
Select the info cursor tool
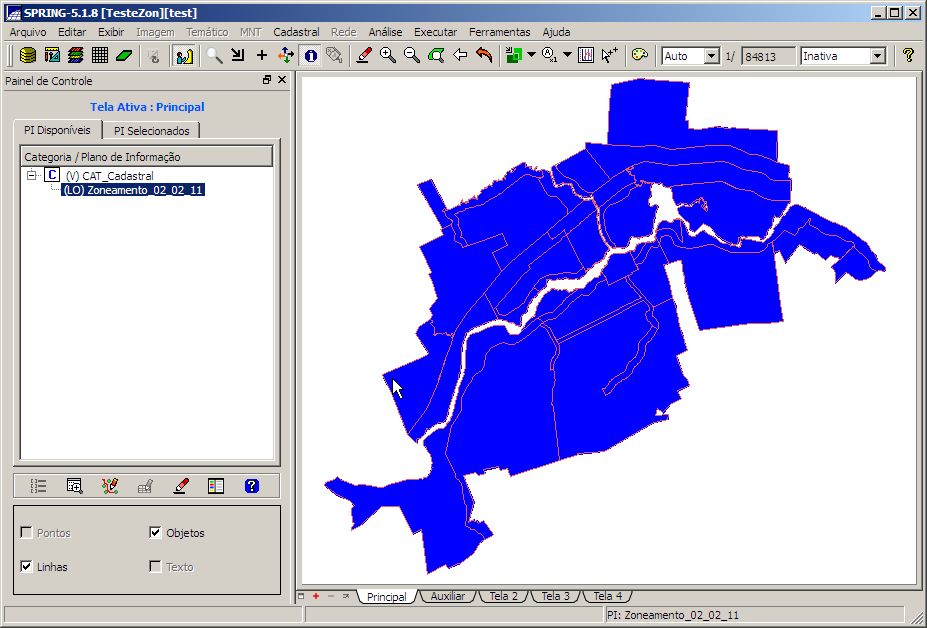click(311, 56)
